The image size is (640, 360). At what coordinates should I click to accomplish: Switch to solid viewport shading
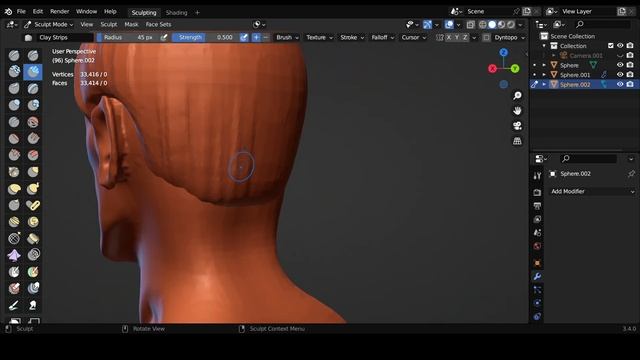pos(492,24)
